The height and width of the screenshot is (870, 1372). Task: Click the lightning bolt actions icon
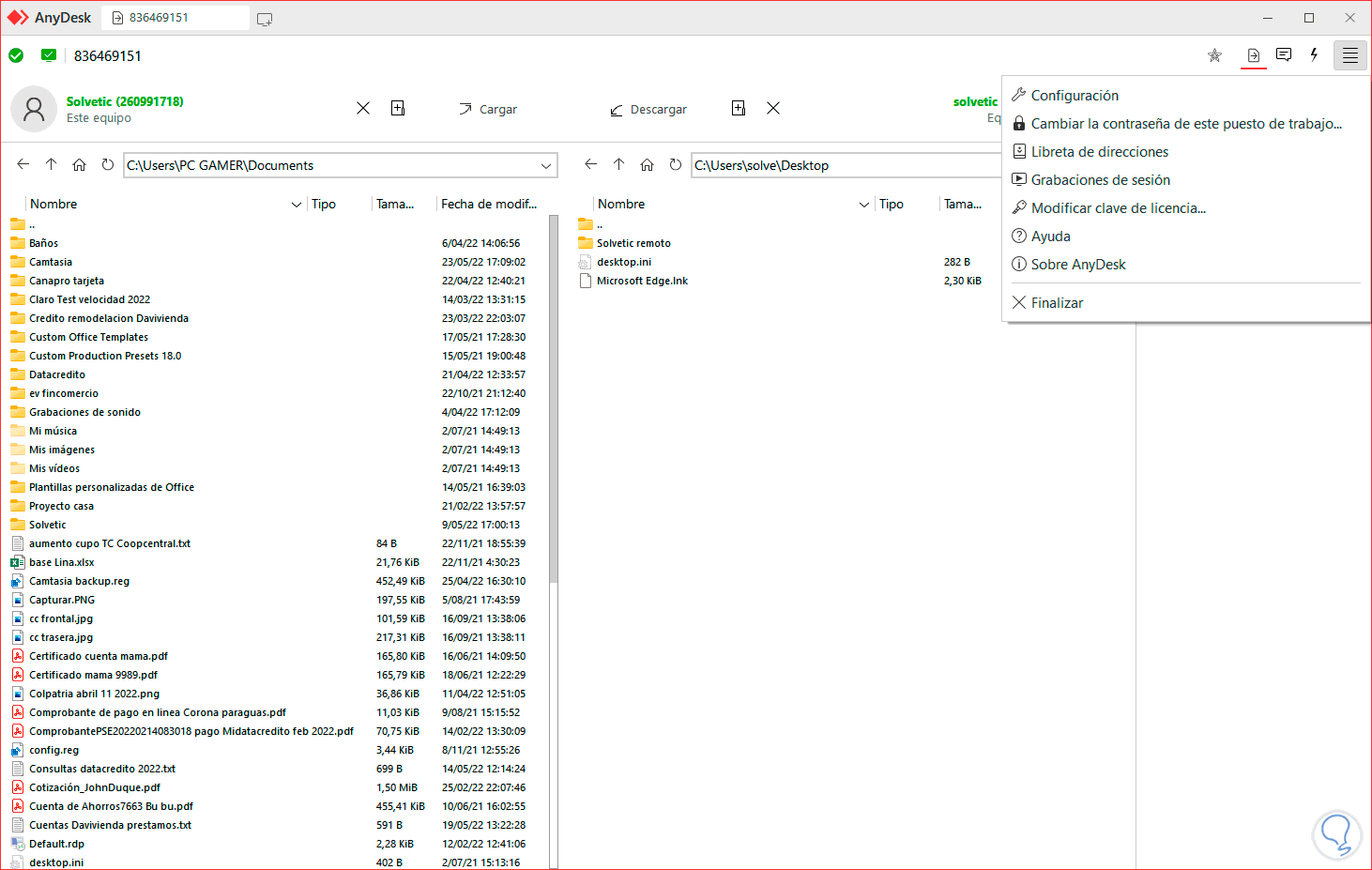(1314, 55)
